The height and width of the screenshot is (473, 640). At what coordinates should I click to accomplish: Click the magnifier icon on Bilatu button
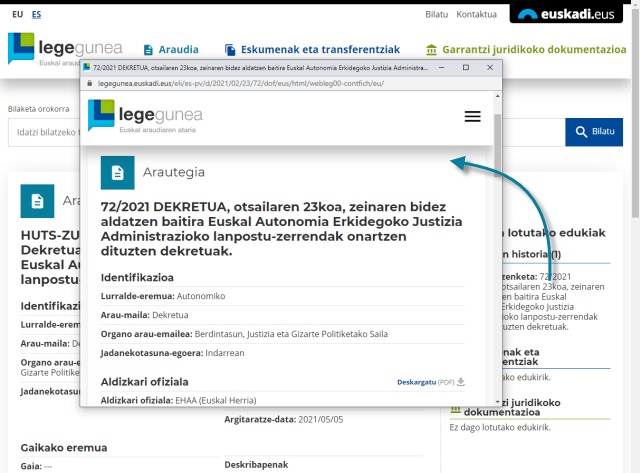pyautogui.click(x=581, y=132)
